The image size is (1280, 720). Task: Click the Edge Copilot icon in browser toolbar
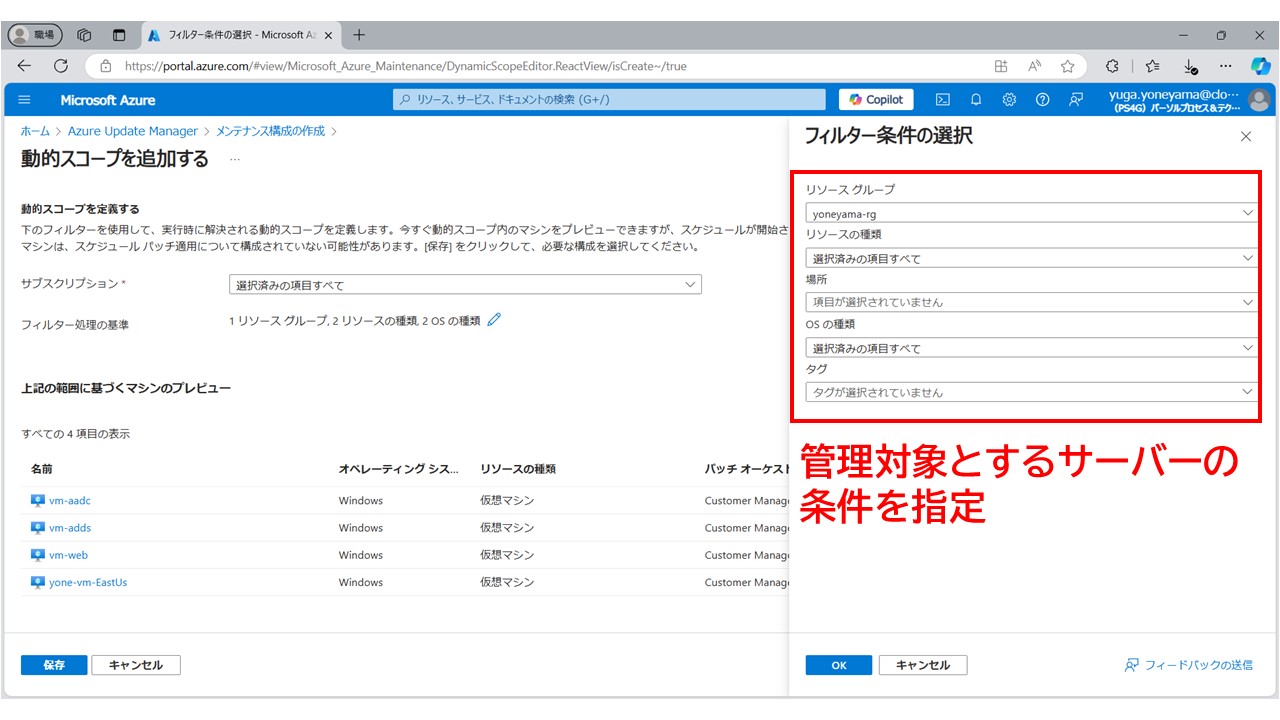tap(1258, 66)
